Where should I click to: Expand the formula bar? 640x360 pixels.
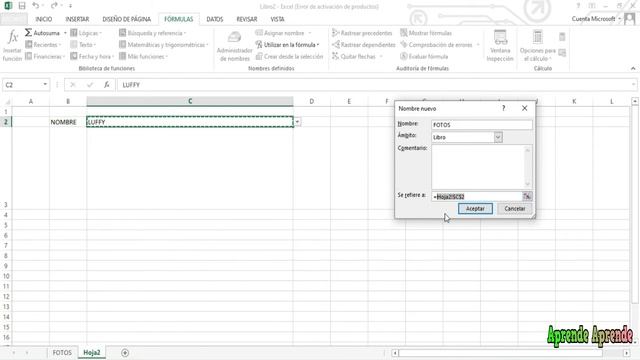coord(633,84)
